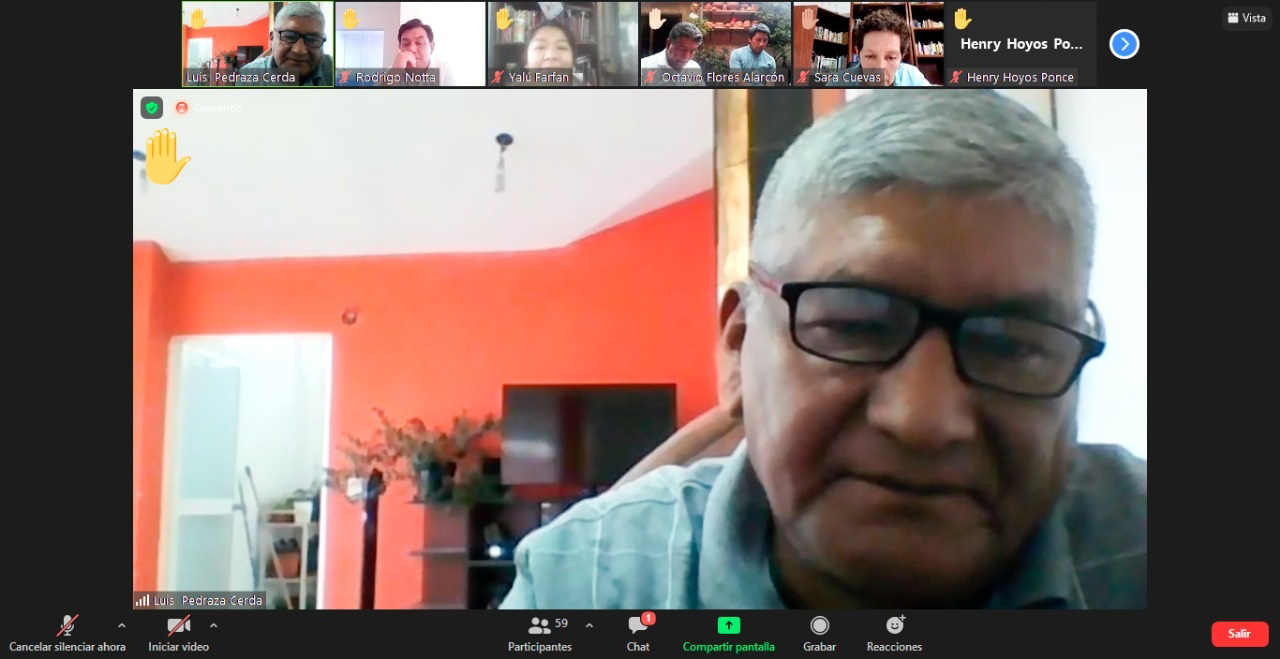1280x659 pixels.
Task: Expand arrow next to Participantes count
Action: click(x=589, y=626)
